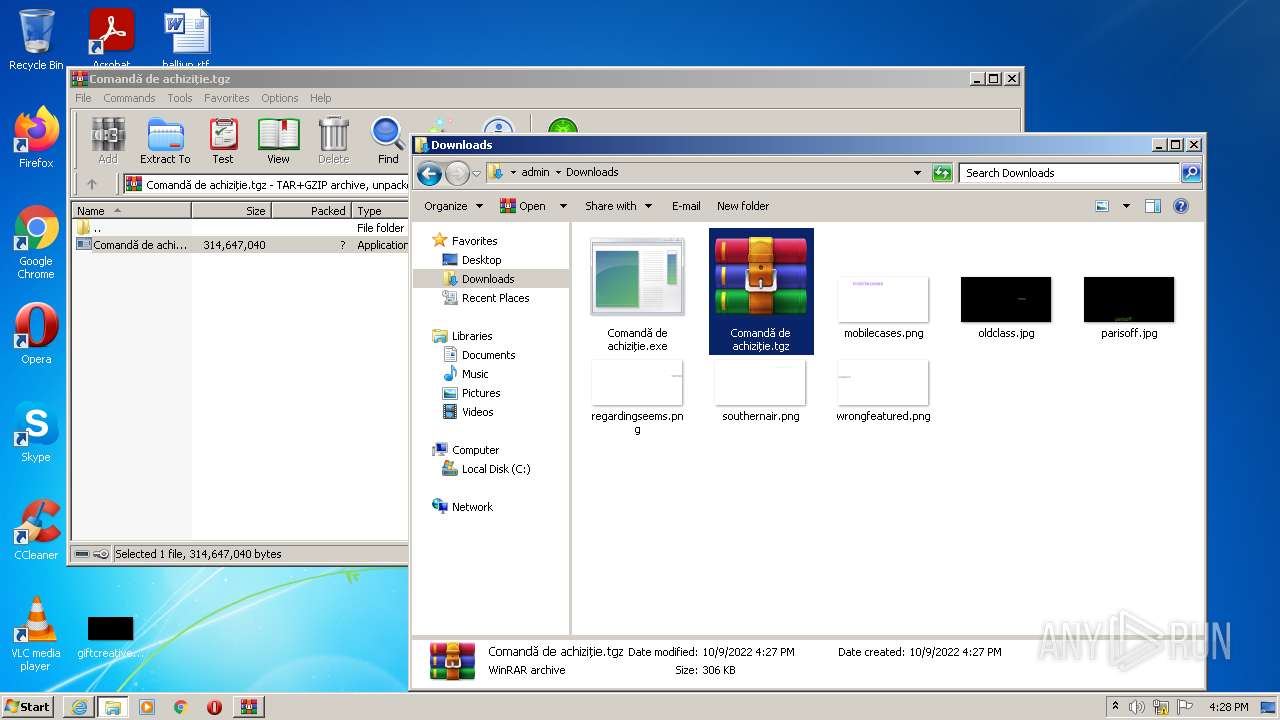Select giftcreative desktop file

[x=110, y=637]
